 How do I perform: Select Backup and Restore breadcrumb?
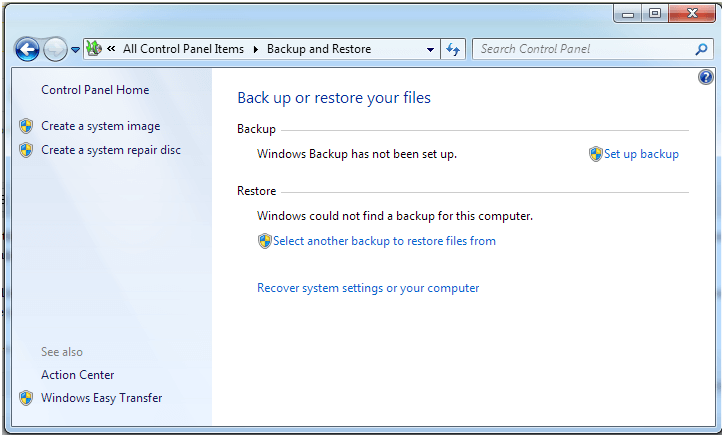(319, 49)
